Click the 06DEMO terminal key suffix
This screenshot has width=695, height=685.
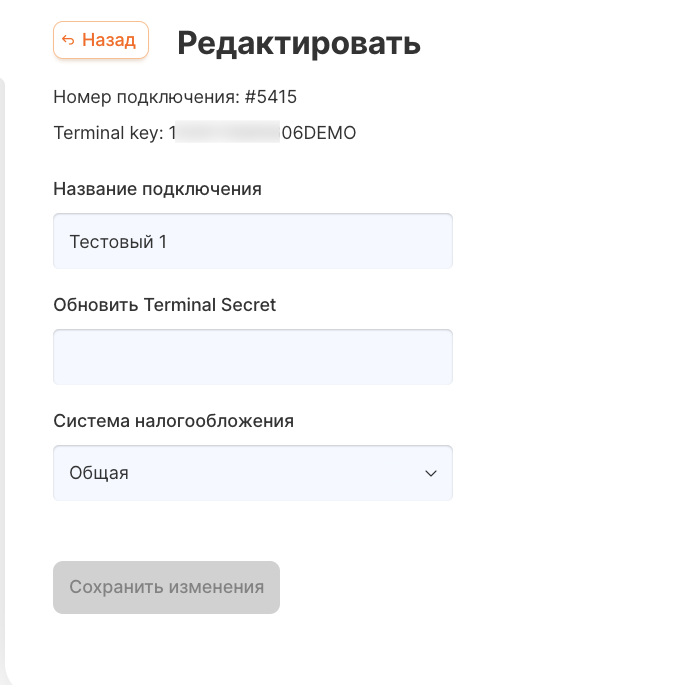[x=319, y=133]
